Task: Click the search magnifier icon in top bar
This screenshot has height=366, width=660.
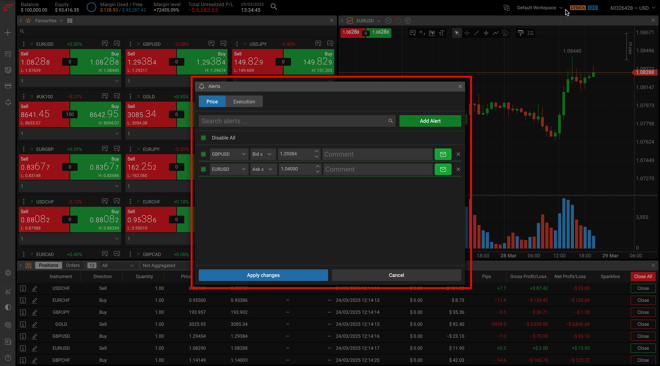Action: [x=274, y=7]
